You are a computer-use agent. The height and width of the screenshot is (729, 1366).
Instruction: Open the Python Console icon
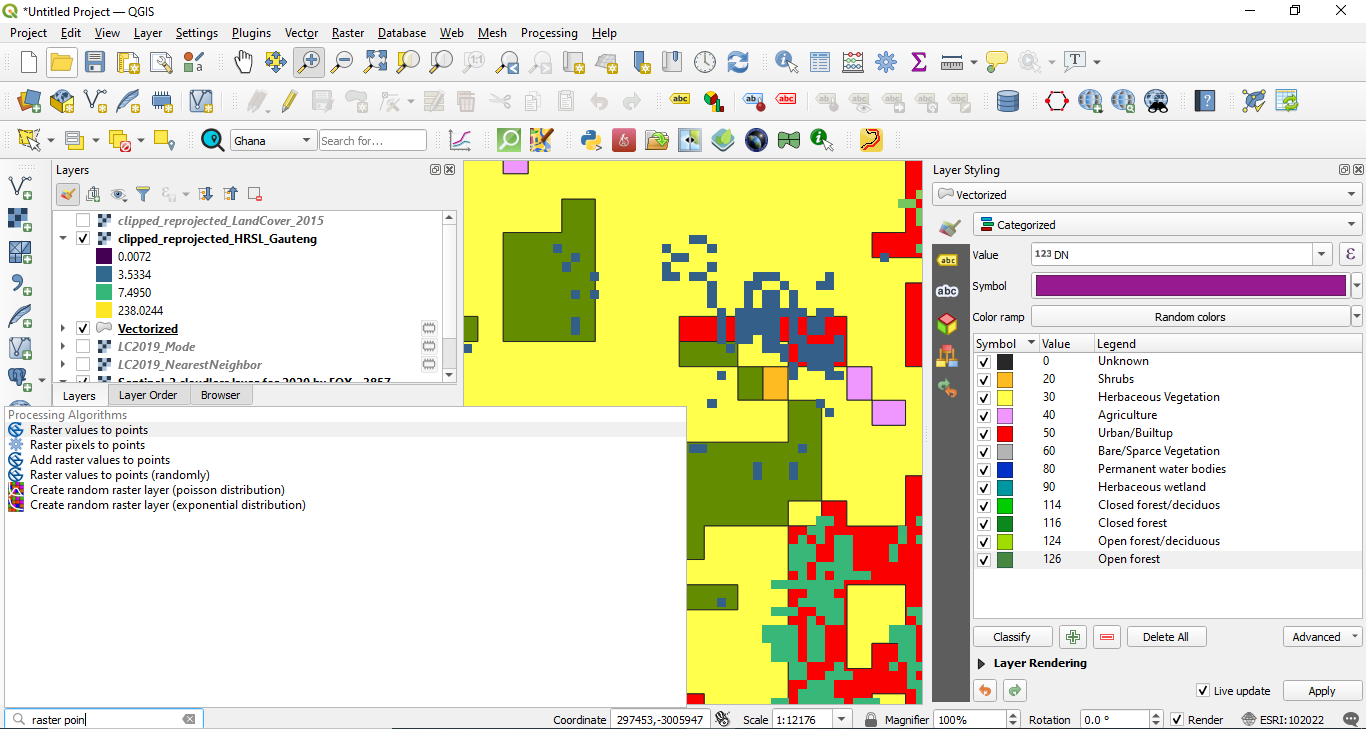591,140
